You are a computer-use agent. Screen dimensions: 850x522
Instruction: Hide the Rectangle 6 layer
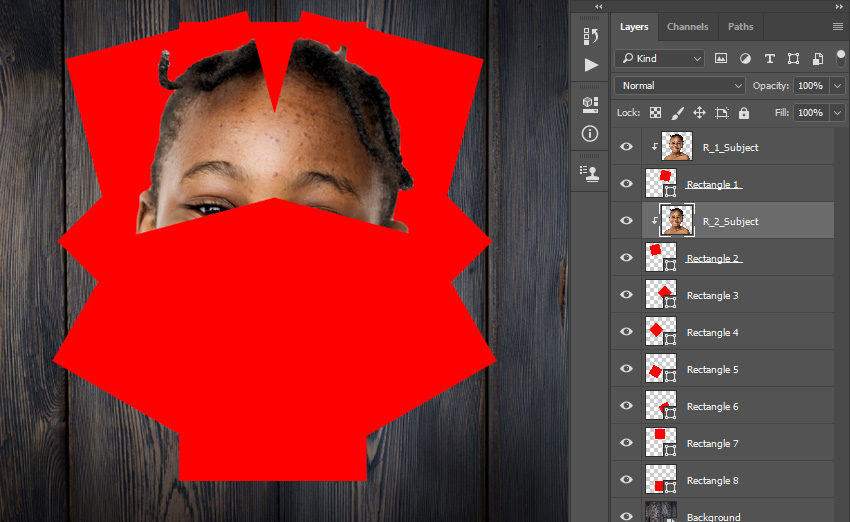click(626, 405)
